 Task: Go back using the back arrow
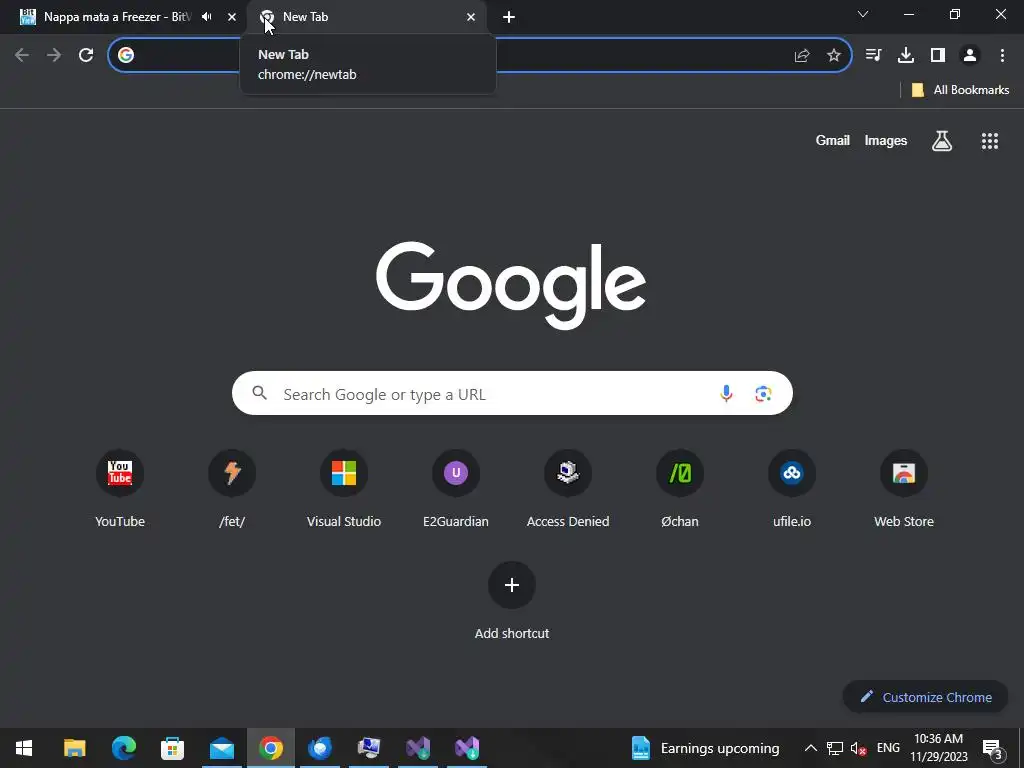pyautogui.click(x=22, y=55)
